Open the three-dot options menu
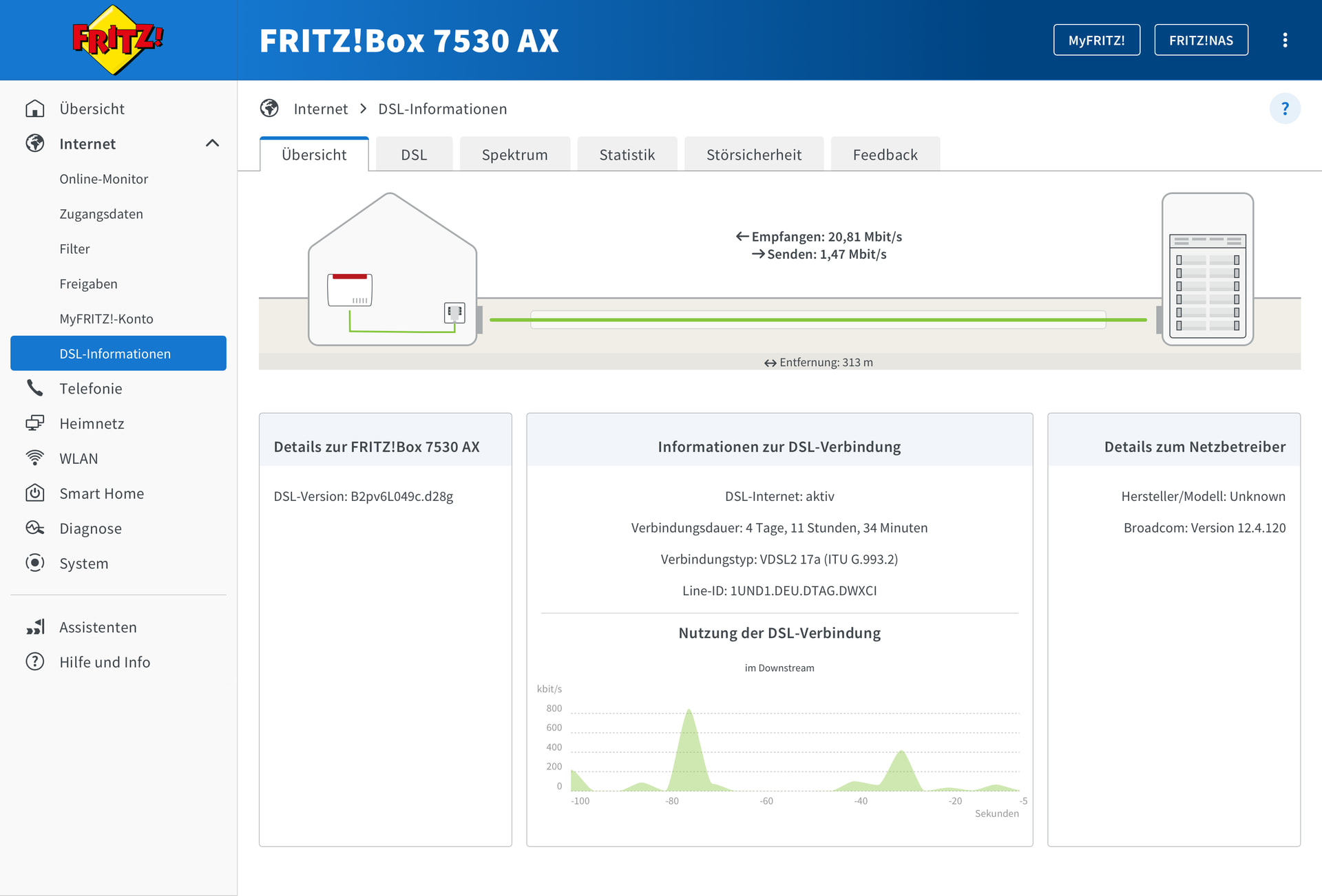 click(x=1285, y=40)
